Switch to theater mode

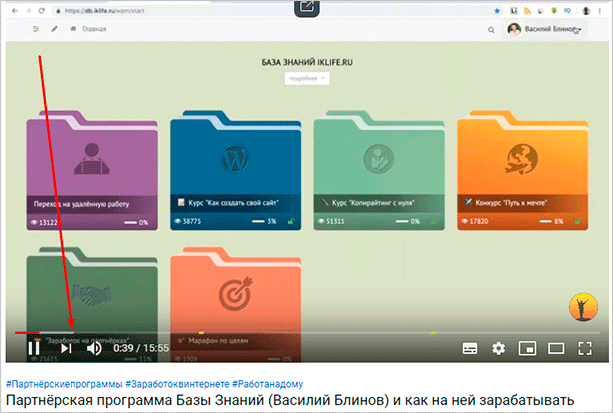(556, 348)
